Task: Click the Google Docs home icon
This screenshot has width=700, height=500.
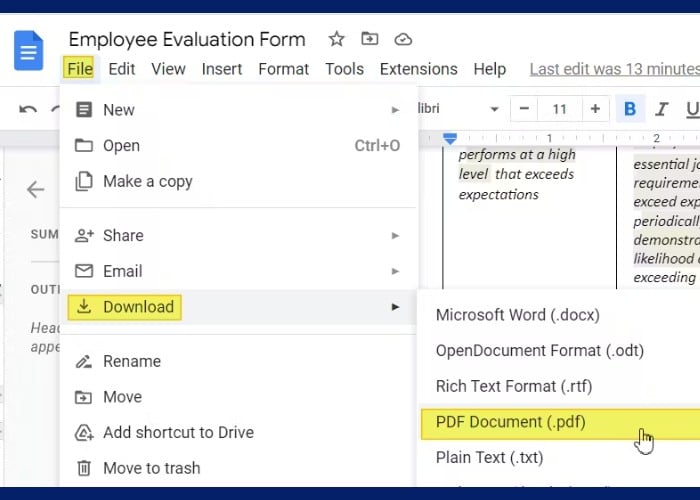Action: [x=29, y=50]
